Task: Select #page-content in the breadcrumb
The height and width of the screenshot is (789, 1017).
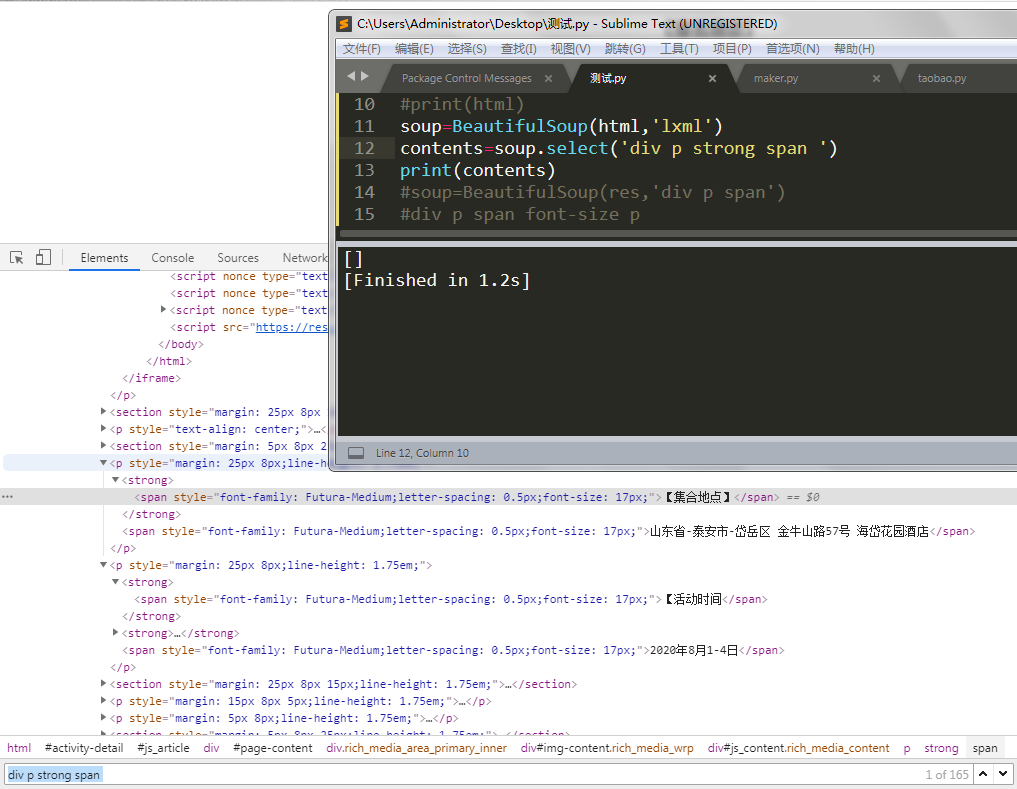Action: coord(272,747)
